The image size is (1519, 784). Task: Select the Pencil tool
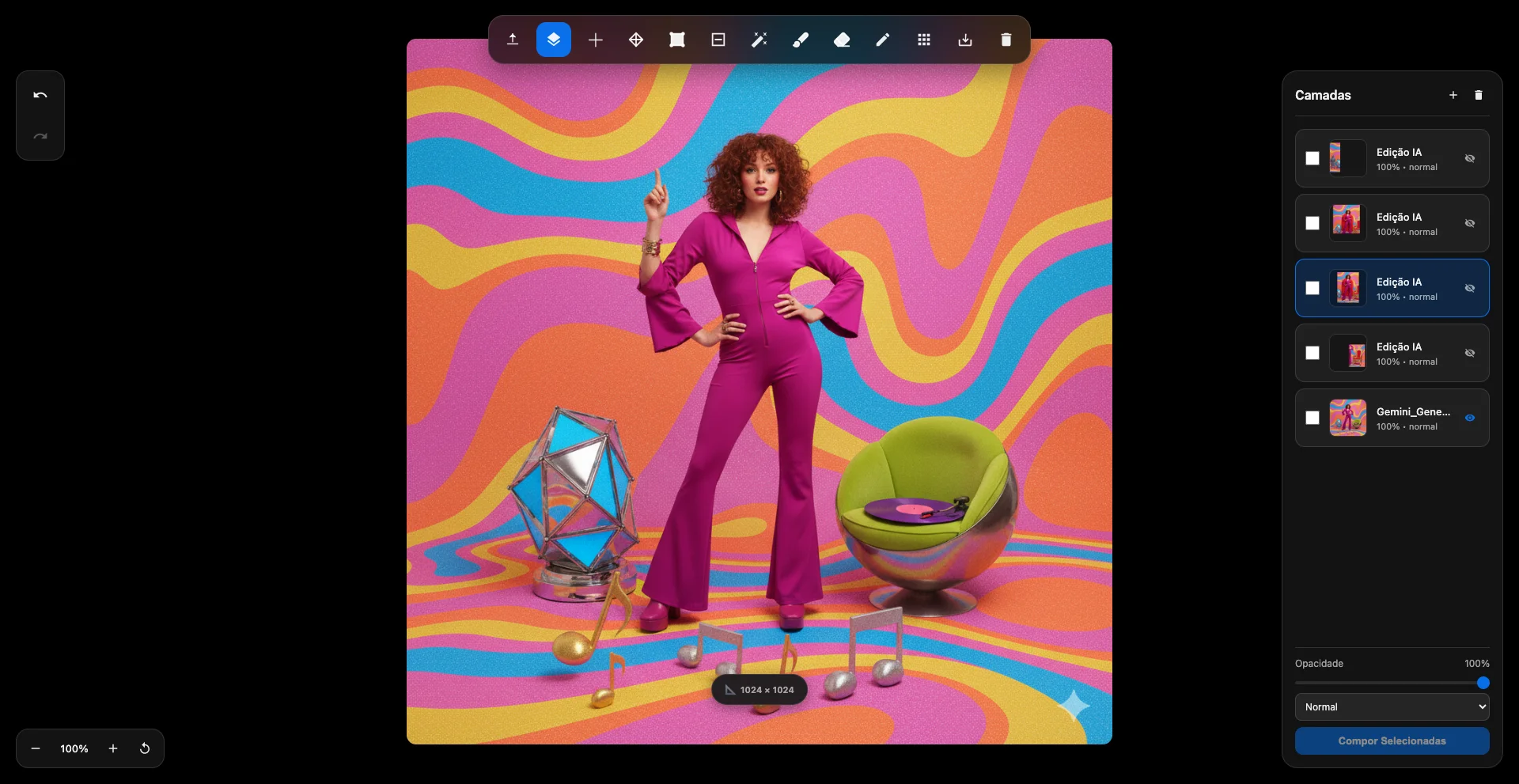coord(882,40)
